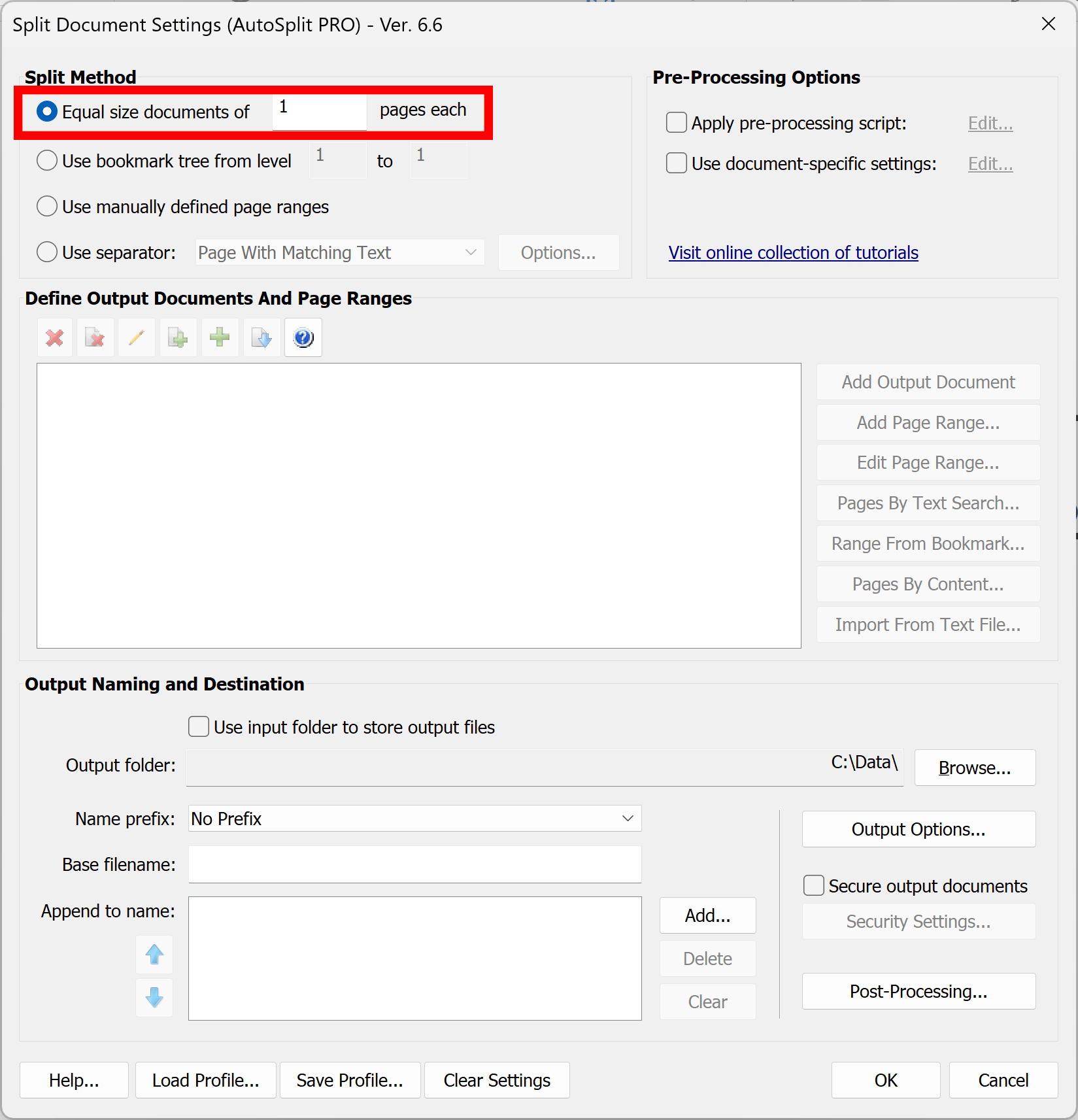Click Load Profile... button
Image resolution: width=1078 pixels, height=1120 pixels.
pos(206,1080)
